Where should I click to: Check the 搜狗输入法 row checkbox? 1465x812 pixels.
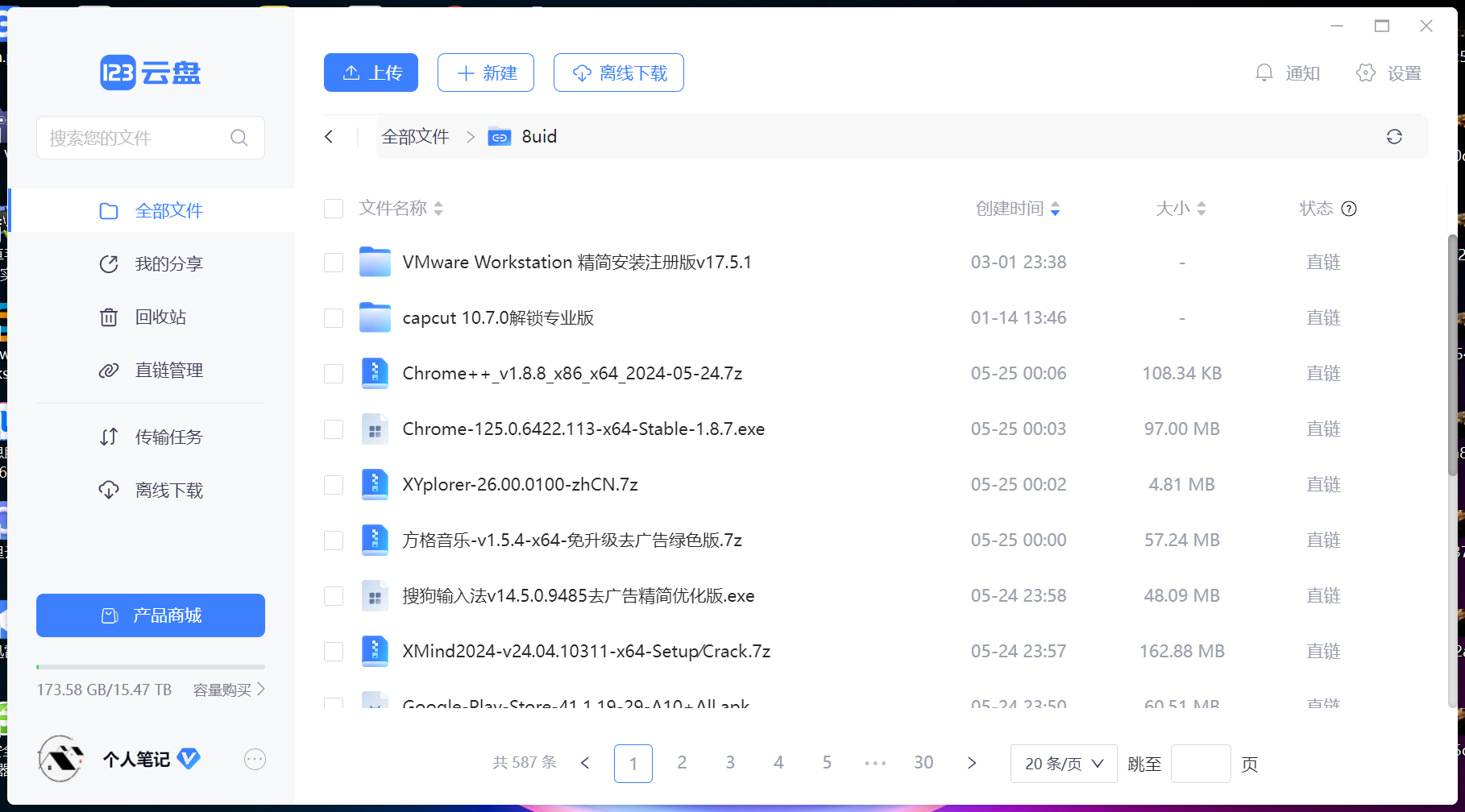(334, 596)
